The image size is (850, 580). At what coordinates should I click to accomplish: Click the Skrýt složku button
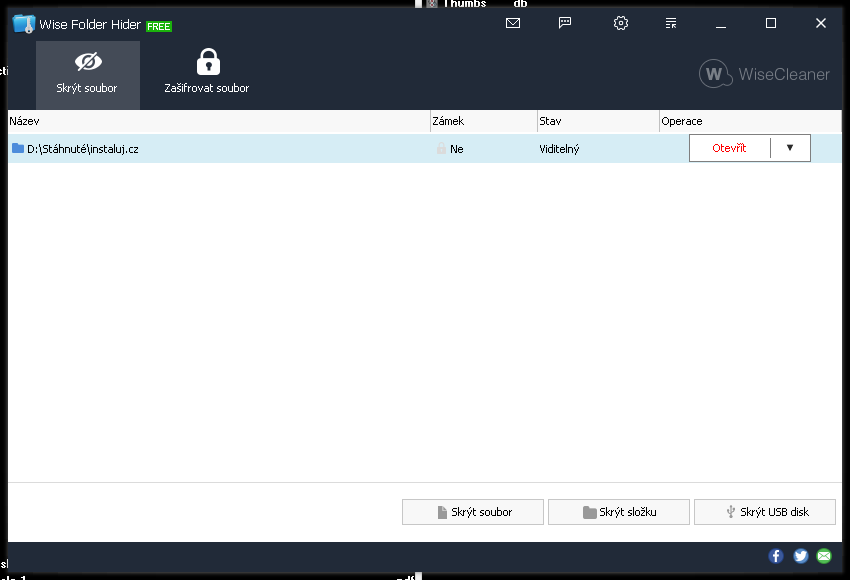tap(619, 512)
